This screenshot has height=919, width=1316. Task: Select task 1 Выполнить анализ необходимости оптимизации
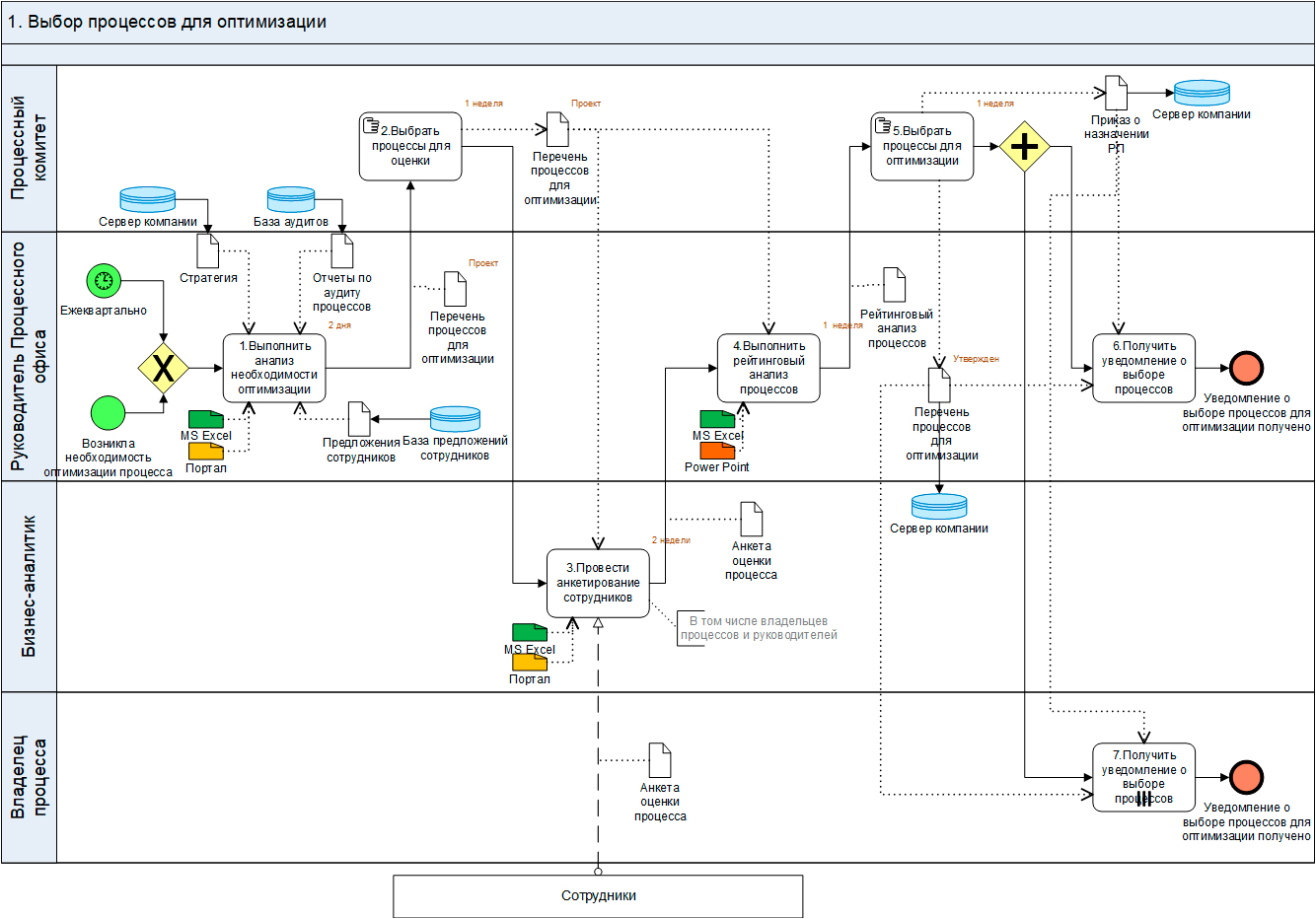point(274,368)
